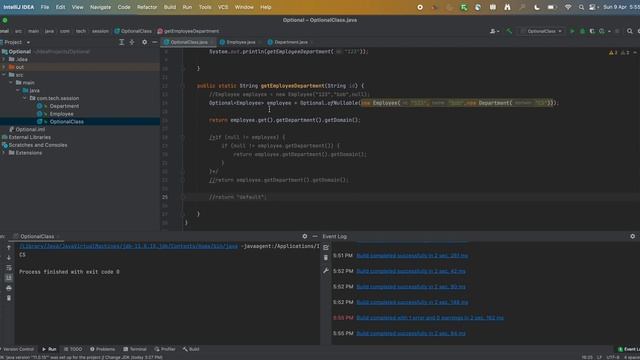Open macOS Spotlight search in menu bar

581,7
